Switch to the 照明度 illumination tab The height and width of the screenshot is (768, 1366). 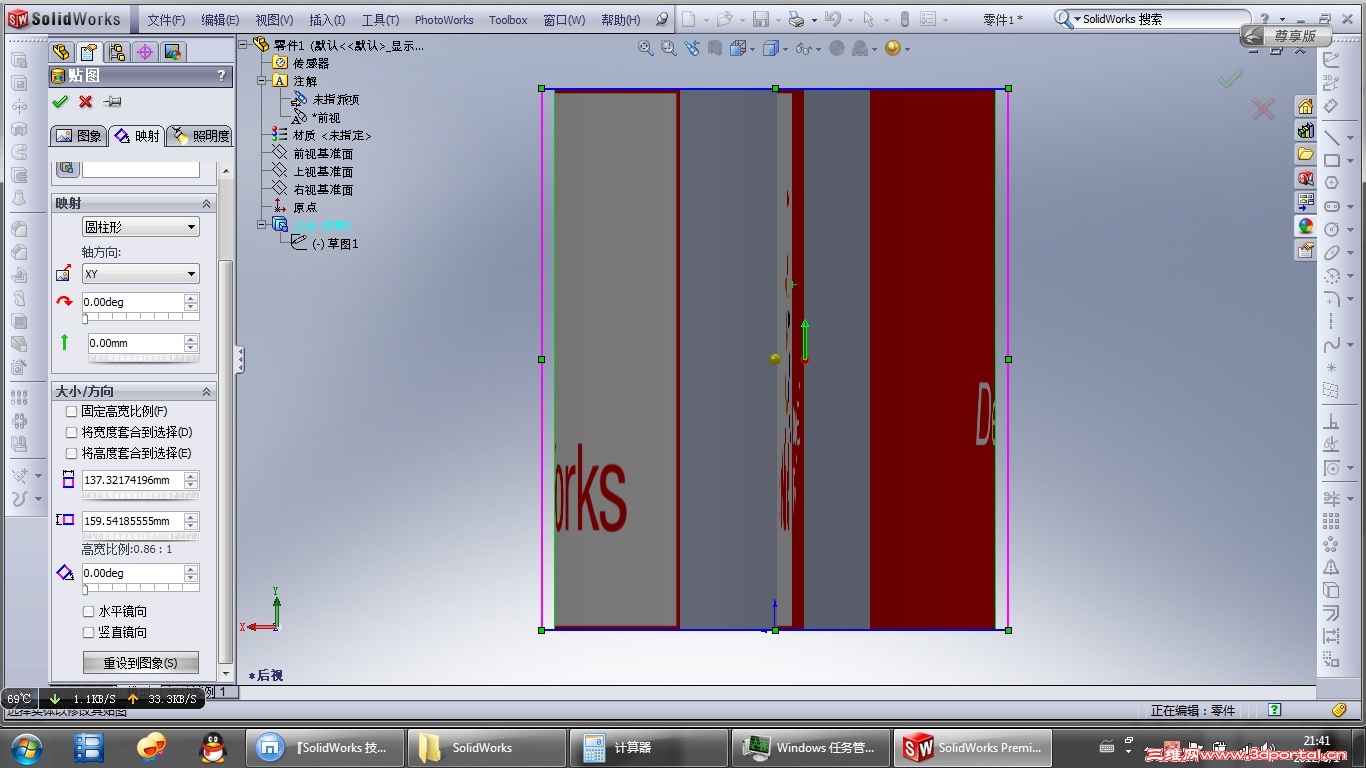pos(199,136)
